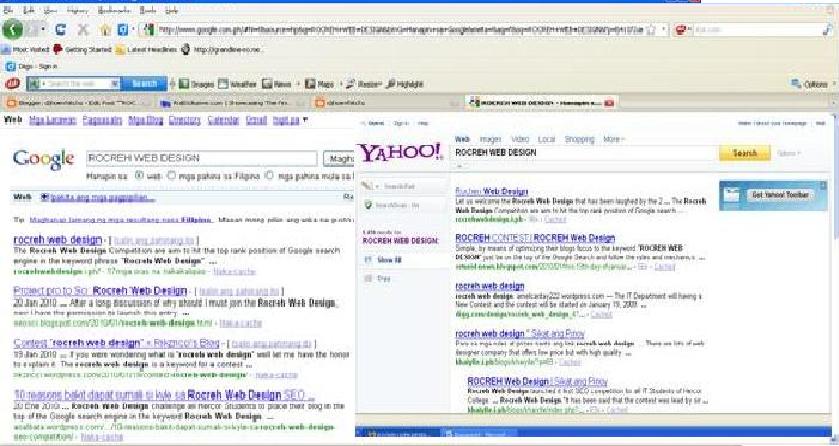Click the Get Yahoo! Toolbar banner
The height and width of the screenshot is (446, 839).
click(773, 196)
